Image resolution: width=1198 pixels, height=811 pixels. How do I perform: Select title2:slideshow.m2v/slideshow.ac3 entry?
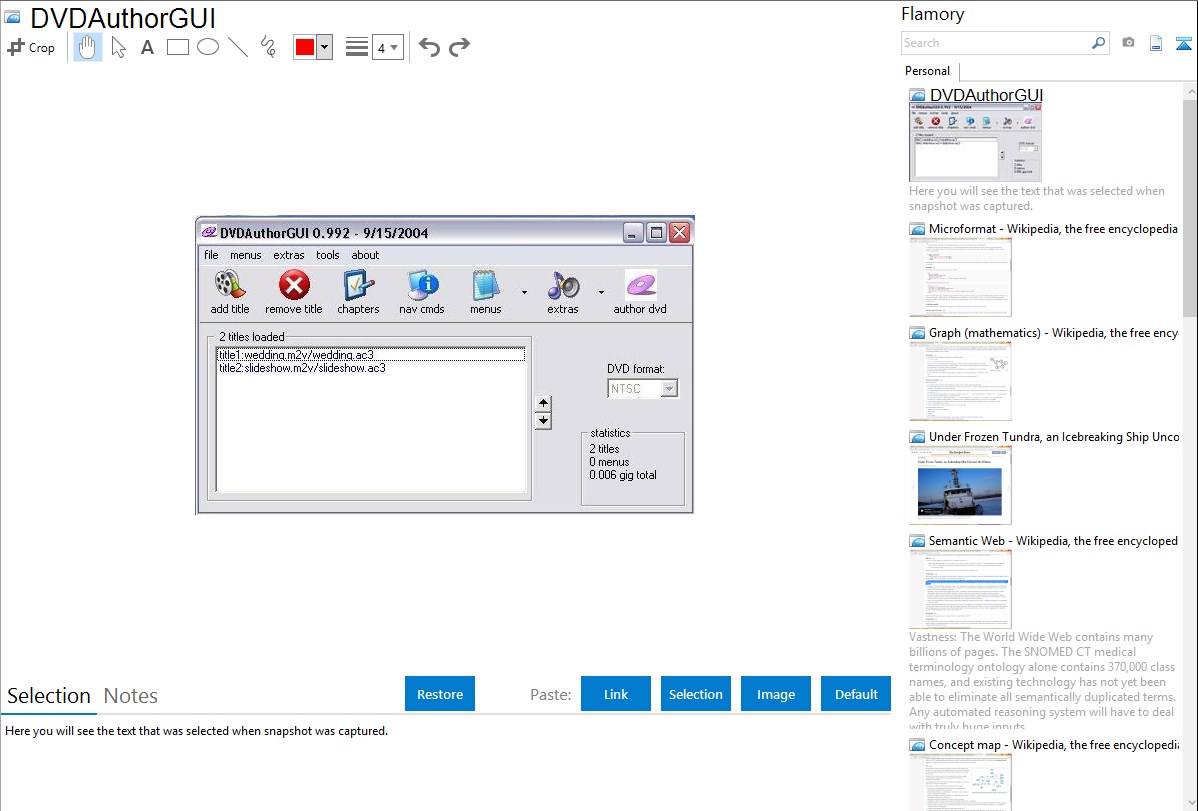(x=371, y=368)
